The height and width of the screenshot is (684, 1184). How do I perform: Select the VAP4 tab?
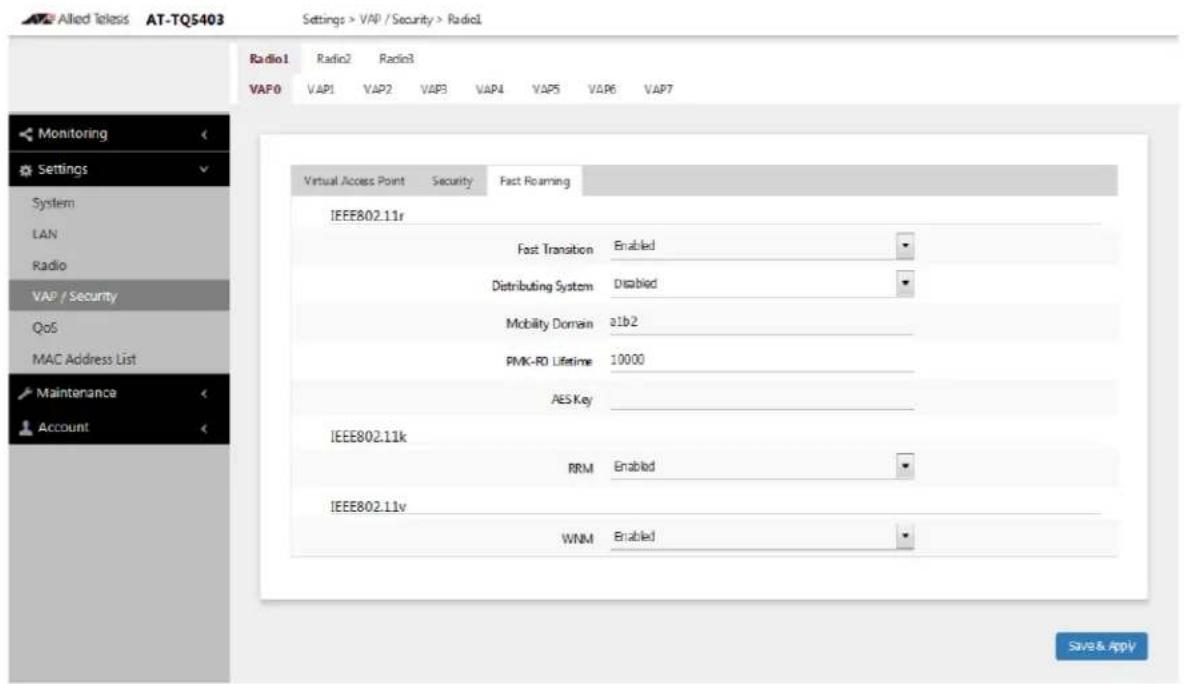[489, 89]
